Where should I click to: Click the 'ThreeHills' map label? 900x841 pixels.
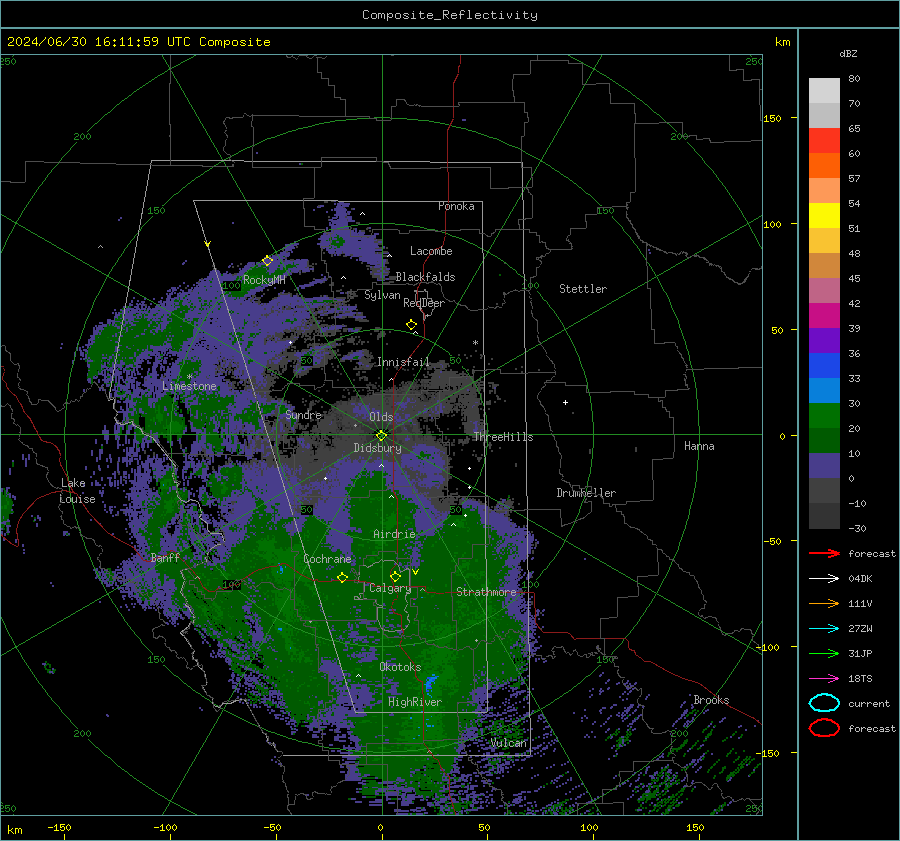pos(503,437)
